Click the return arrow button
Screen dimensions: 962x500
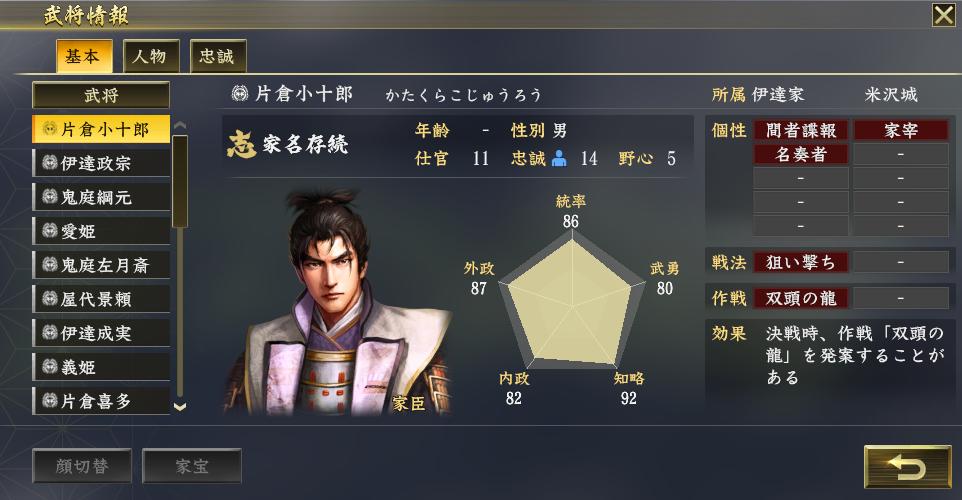907,467
